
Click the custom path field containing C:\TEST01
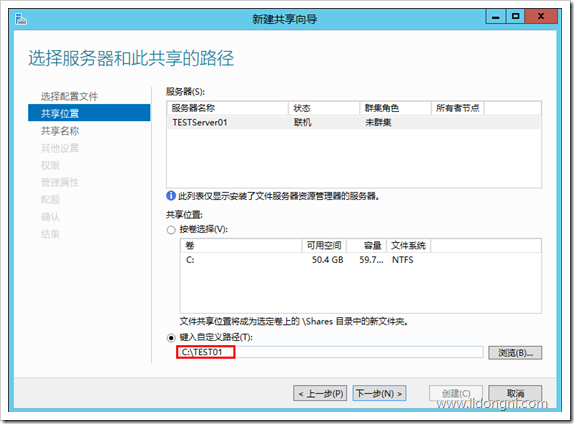point(330,352)
